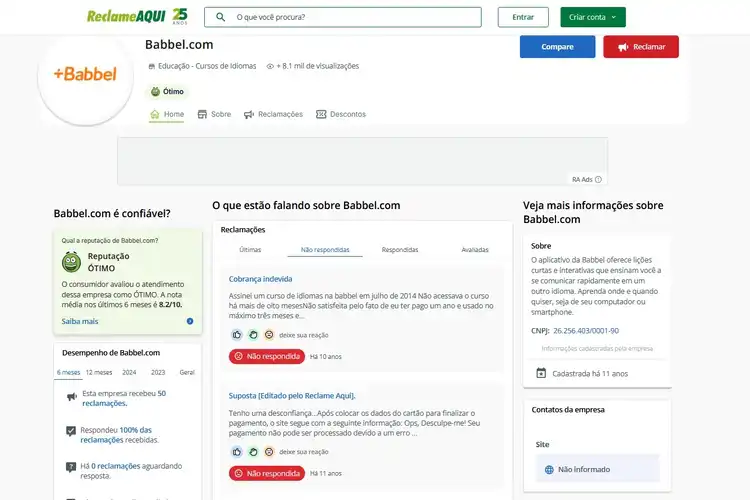750x500 pixels.
Task: Click the Descontos coupon icon
Action: 321,114
